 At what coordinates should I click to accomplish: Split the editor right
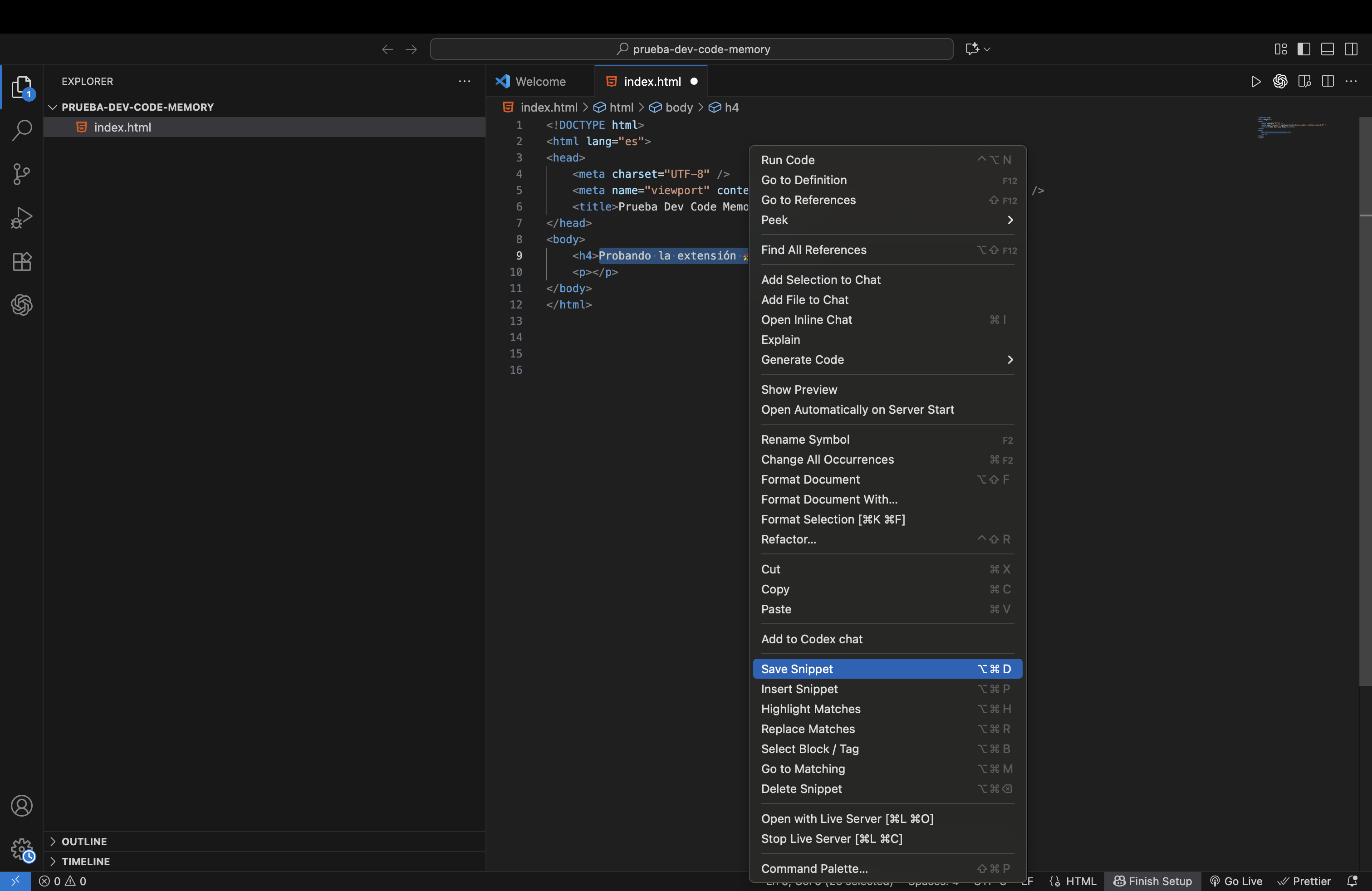[1328, 81]
